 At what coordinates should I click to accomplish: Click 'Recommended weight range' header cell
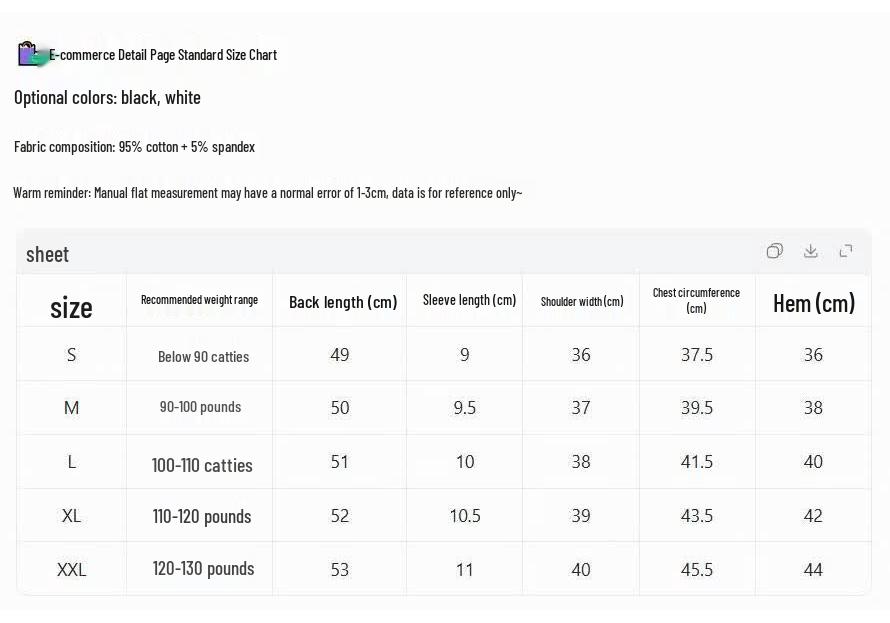[x=199, y=300]
